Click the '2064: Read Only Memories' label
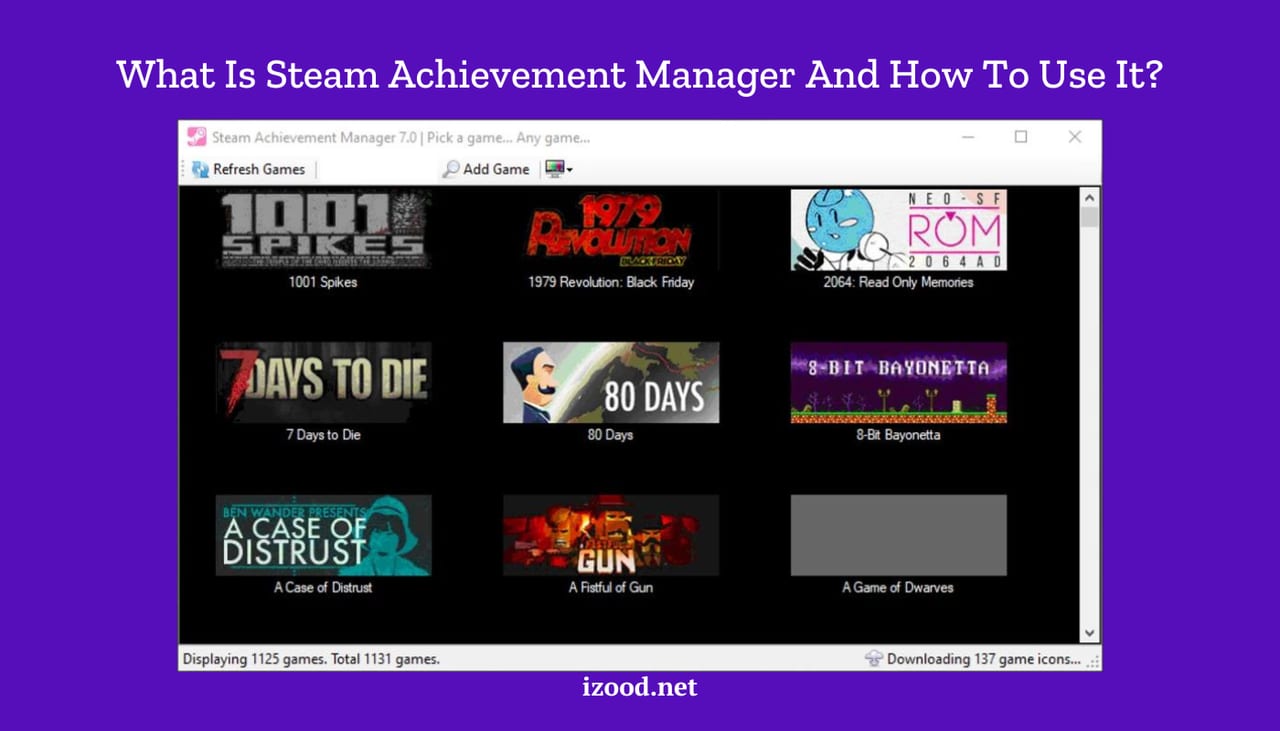1280x731 pixels. coord(898,282)
